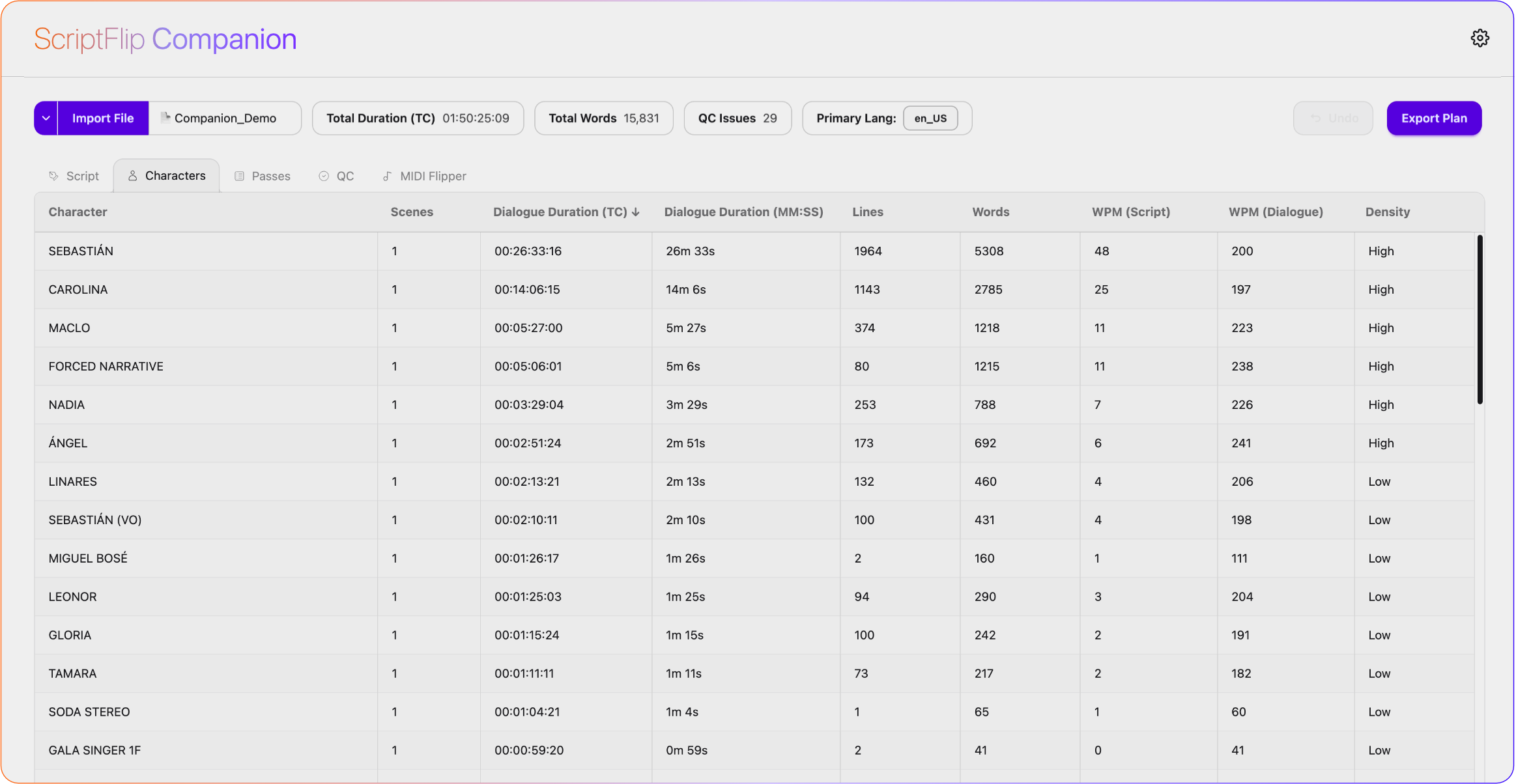This screenshot has height=784, width=1516.
Task: Expand the Import File dropdown chevron
Action: pyautogui.click(x=46, y=119)
